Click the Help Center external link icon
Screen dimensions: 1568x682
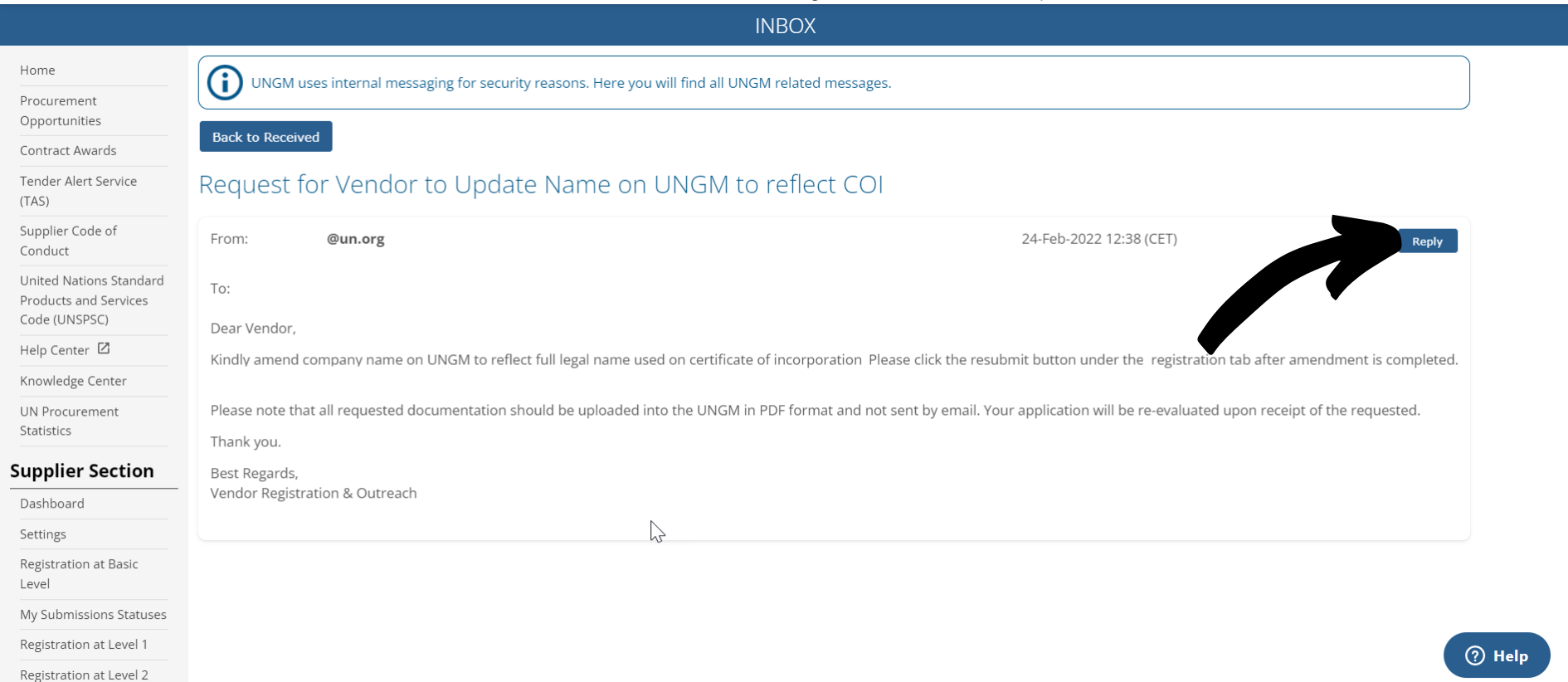104,348
